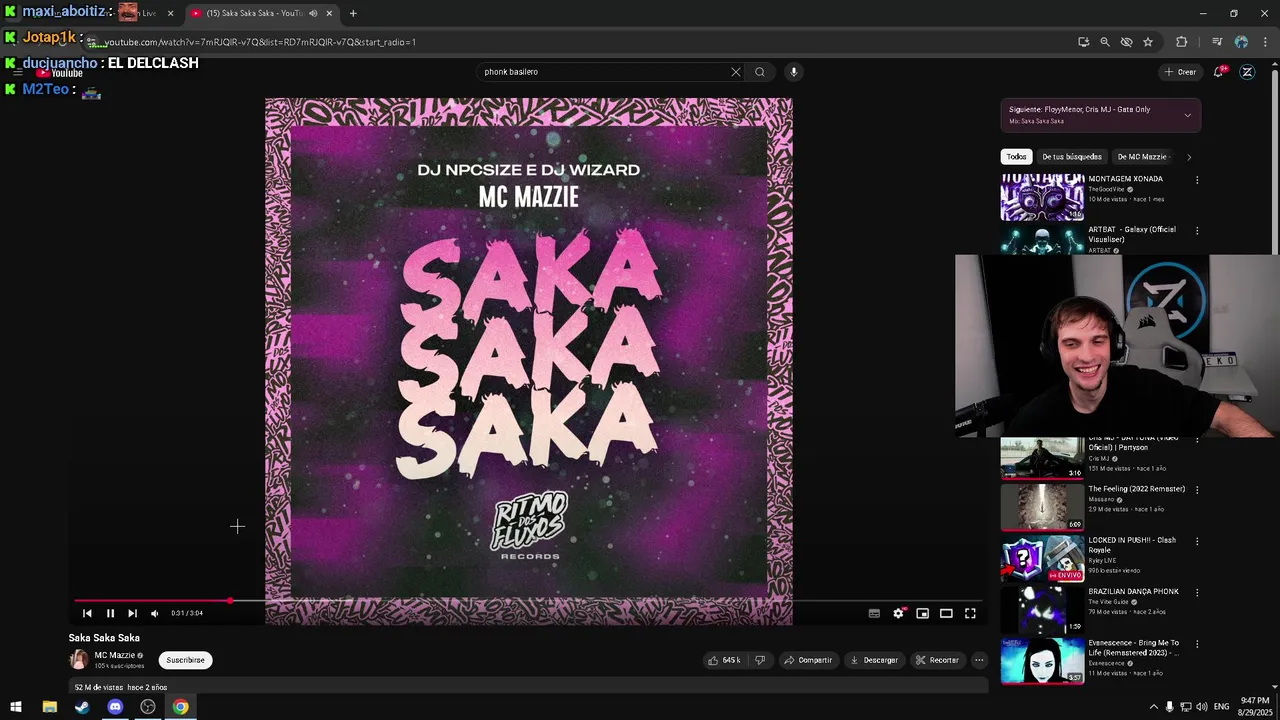Open the YouTube account avatar menu
The image size is (1280, 720).
coord(1247,72)
